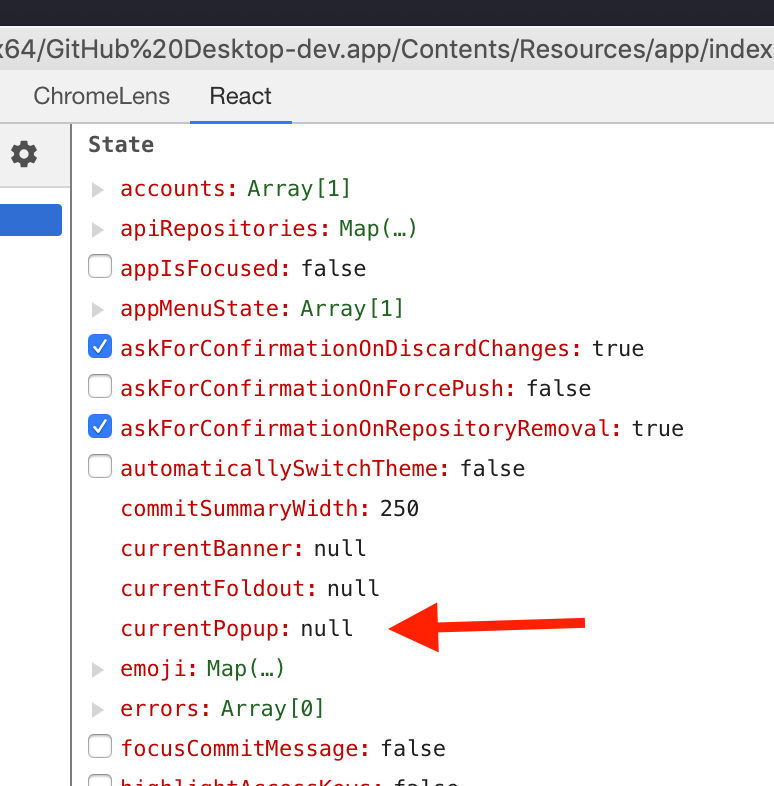Screen dimensions: 774x786
Task: Click the currentFoldout null value
Action: [x=353, y=588]
